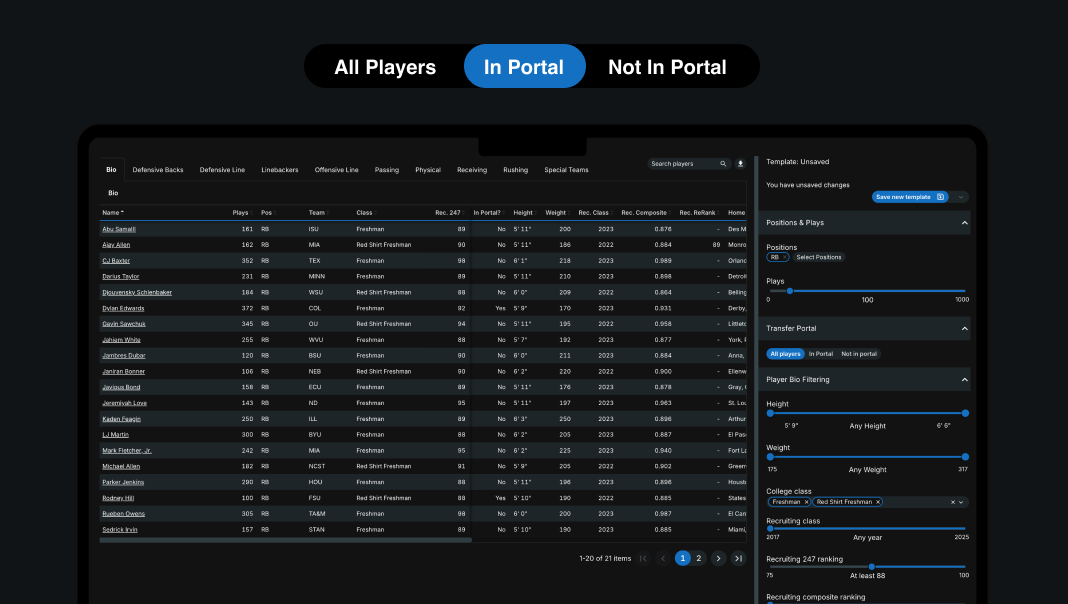
Task: Switch Transfer Portal filter to Not in portal
Action: coord(859,354)
